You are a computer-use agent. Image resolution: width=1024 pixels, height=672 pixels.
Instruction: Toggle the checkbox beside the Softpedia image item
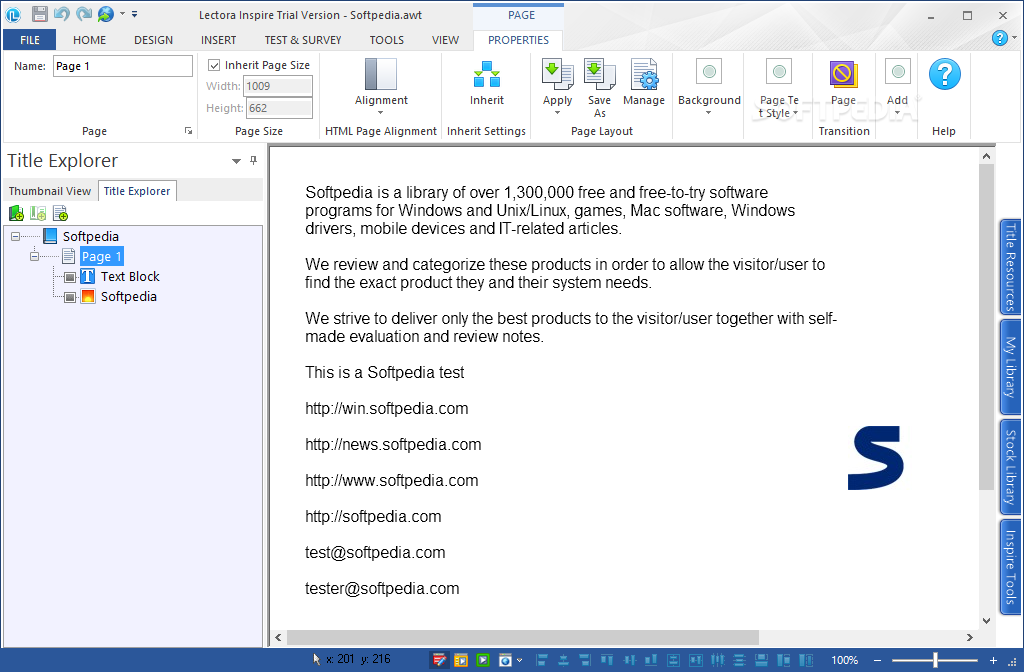(x=70, y=297)
